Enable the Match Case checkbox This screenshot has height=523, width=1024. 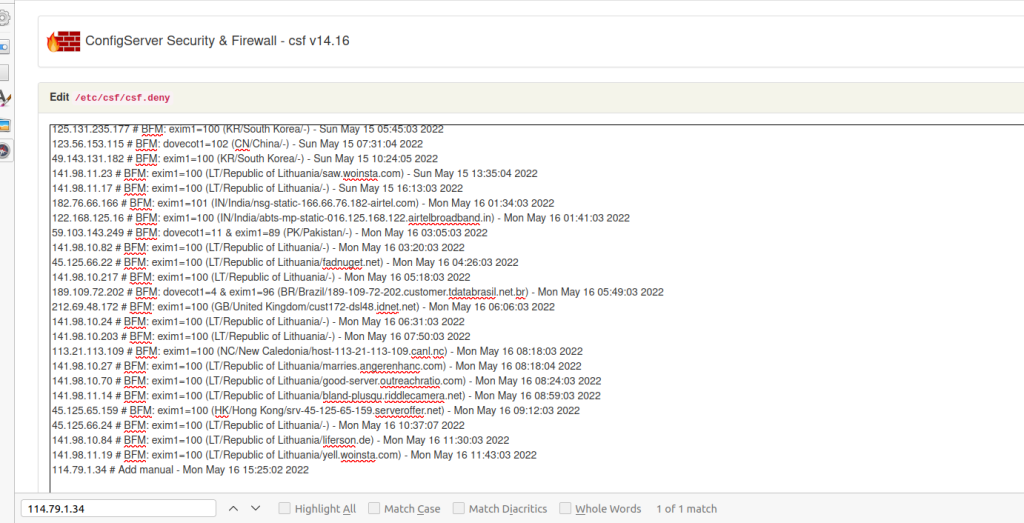coord(374,508)
